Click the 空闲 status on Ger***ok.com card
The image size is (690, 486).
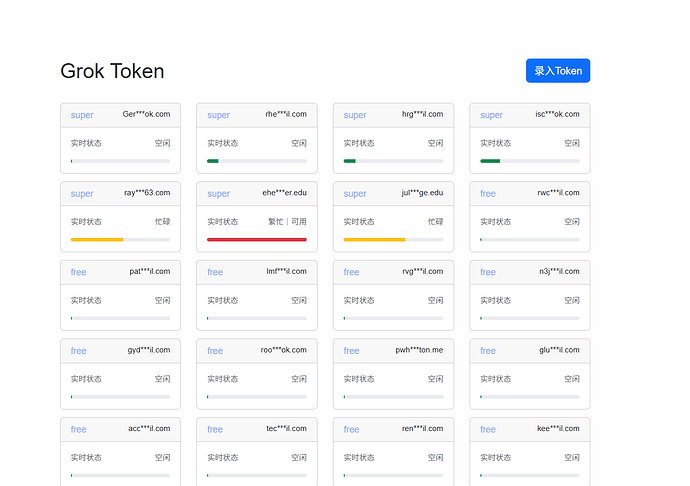[162, 143]
